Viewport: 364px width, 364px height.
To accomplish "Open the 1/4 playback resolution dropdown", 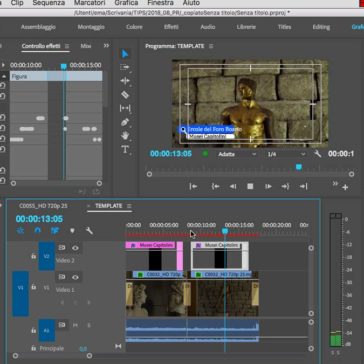I will coord(286,154).
